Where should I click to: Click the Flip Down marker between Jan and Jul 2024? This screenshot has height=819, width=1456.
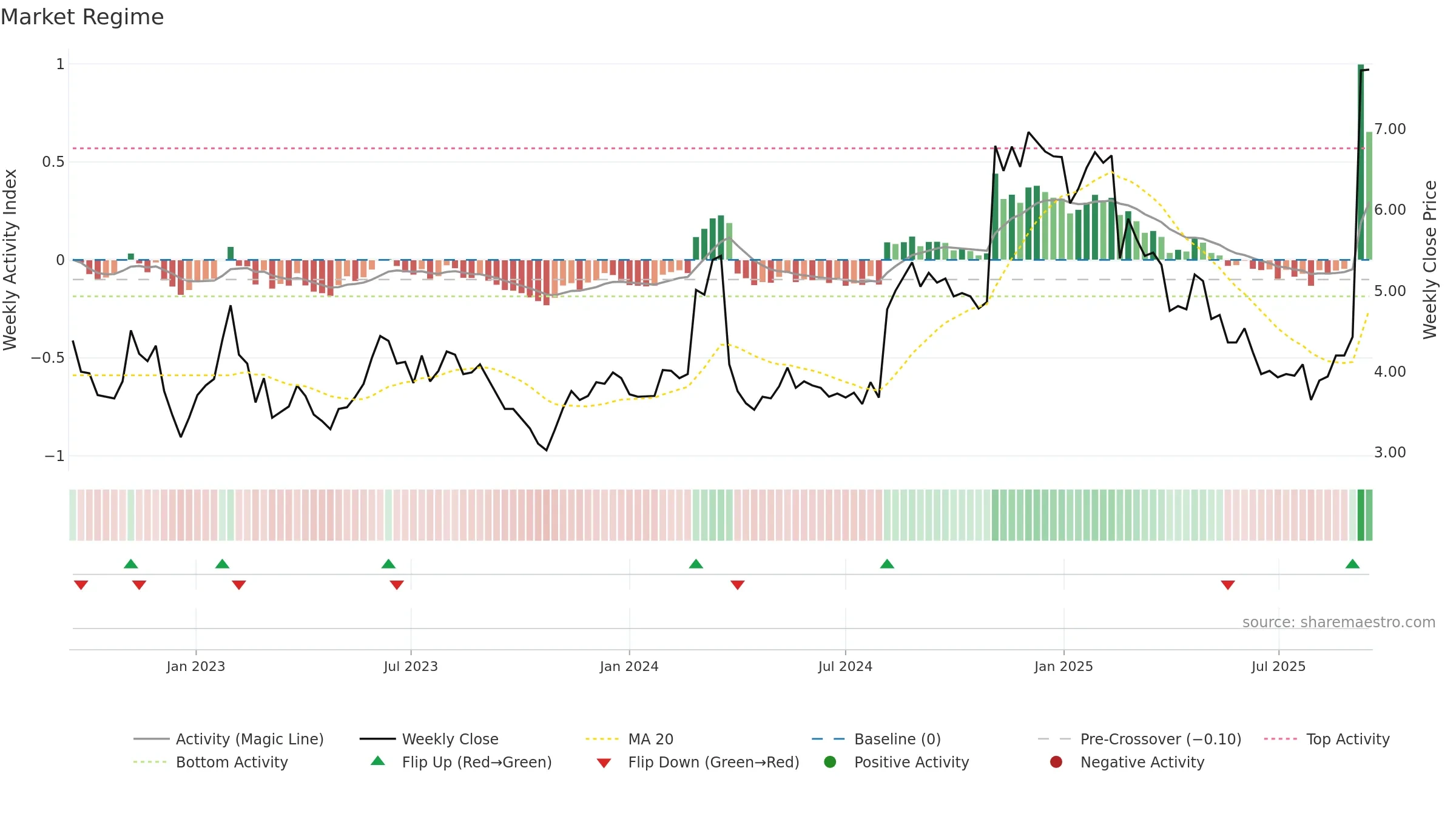[x=738, y=585]
